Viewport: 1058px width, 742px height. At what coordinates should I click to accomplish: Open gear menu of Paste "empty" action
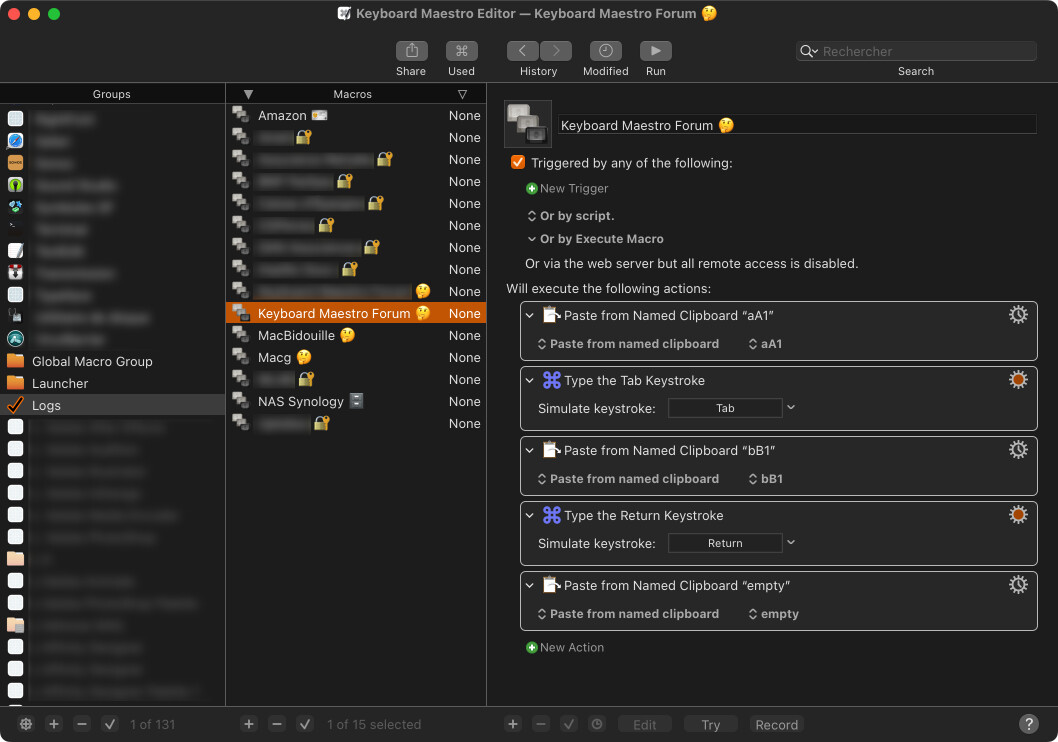(x=1018, y=584)
